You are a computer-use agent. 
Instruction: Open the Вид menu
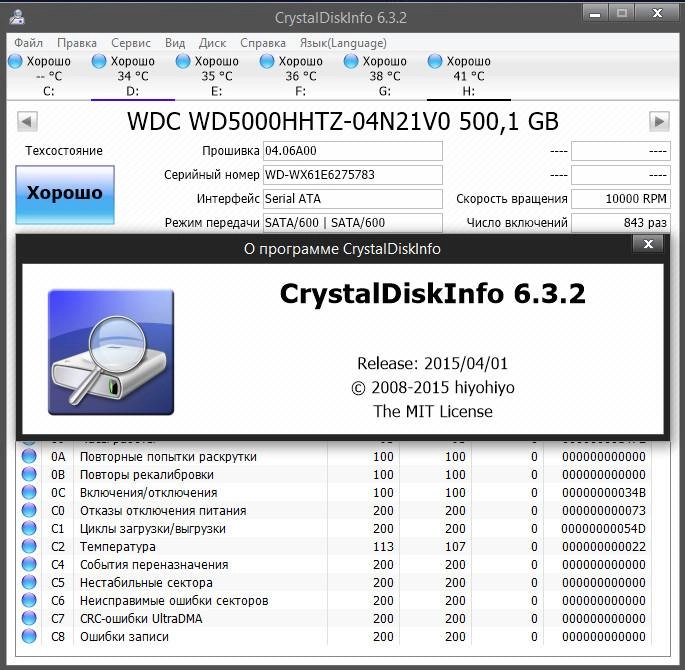175,43
